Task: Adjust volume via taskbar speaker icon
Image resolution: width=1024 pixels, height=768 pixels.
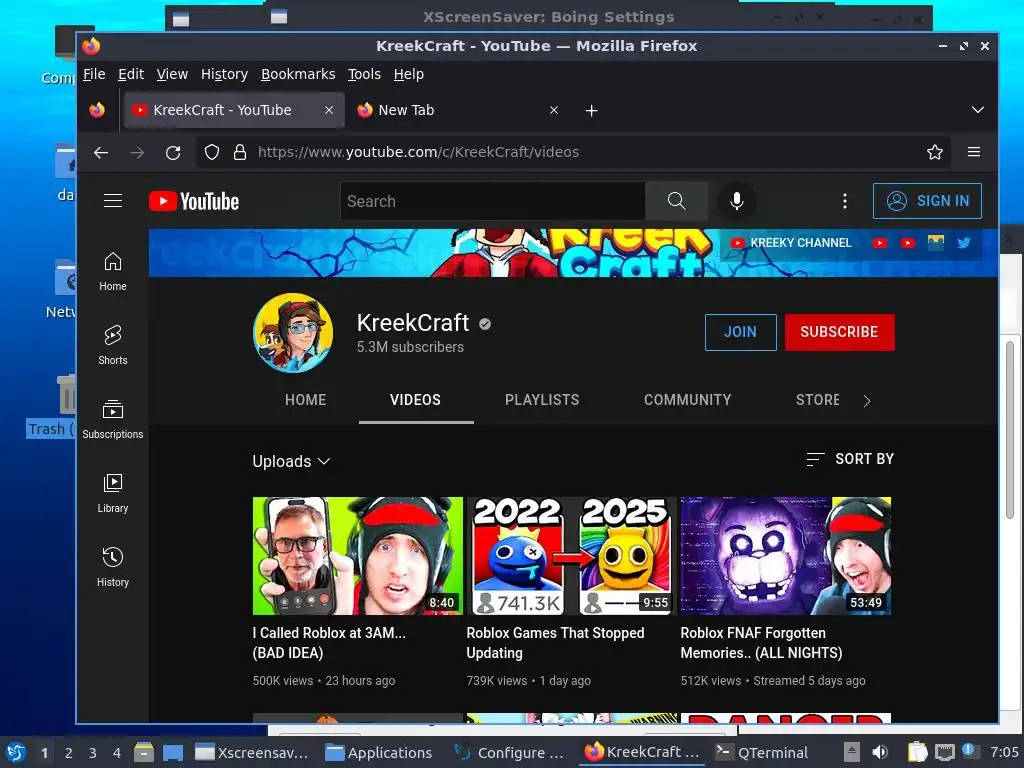Action: click(880, 752)
